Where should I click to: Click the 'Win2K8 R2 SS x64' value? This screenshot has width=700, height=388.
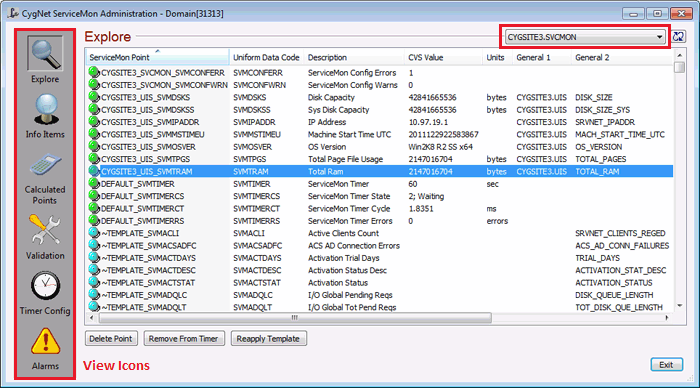click(440, 146)
